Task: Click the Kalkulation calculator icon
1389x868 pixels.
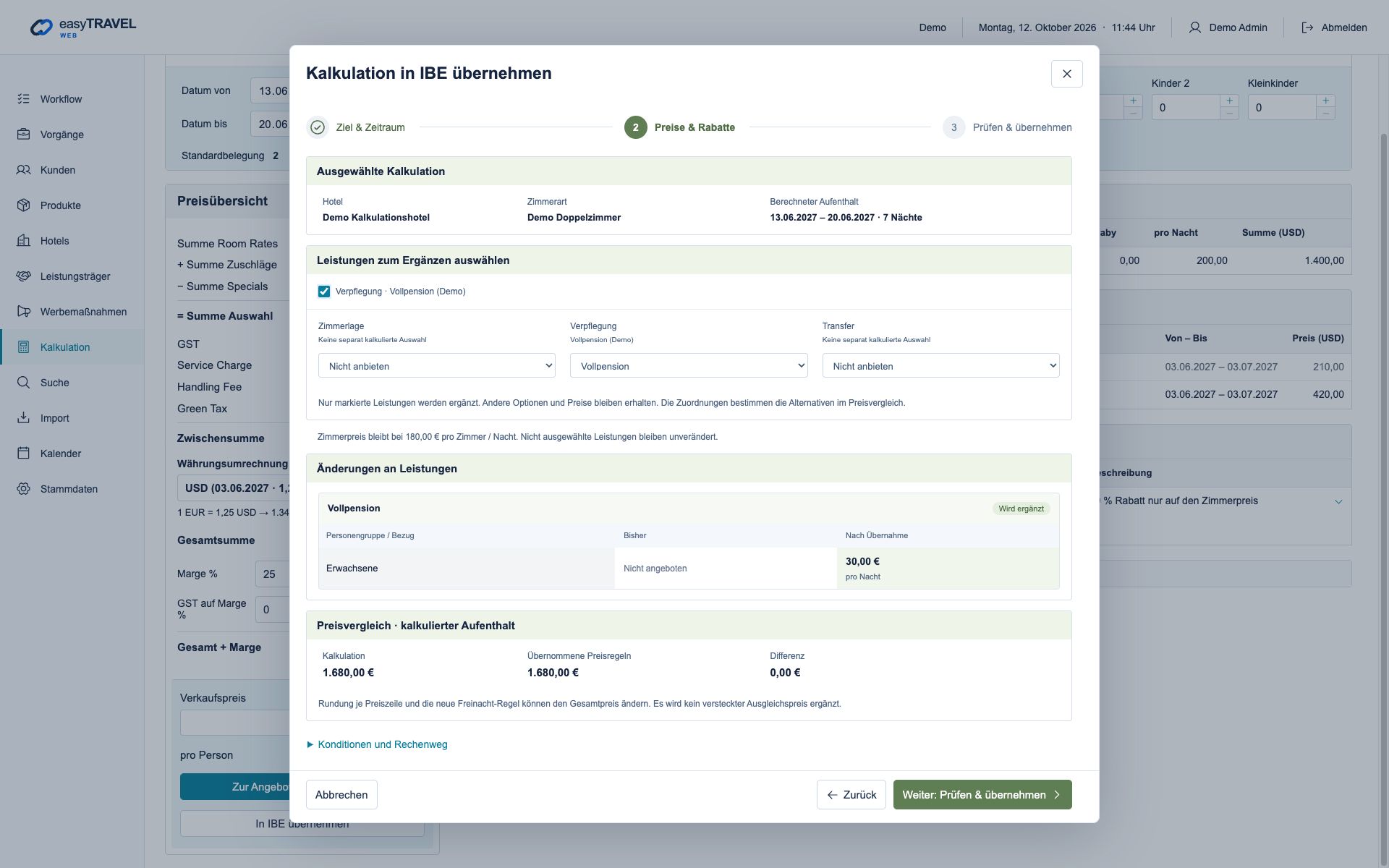Action: [x=24, y=347]
